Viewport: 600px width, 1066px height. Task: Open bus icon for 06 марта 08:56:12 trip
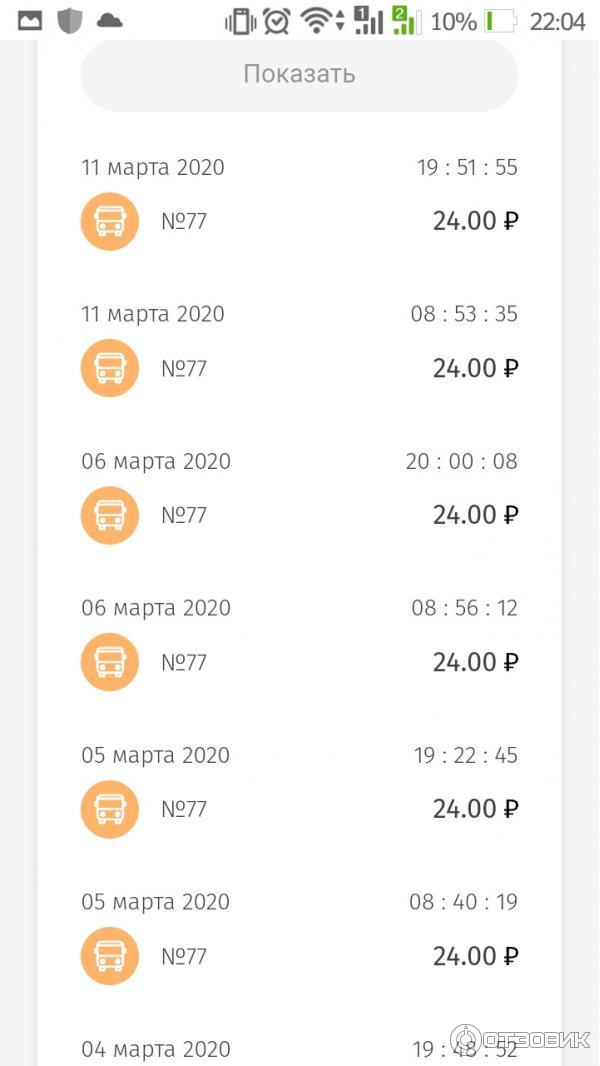pyautogui.click(x=110, y=662)
